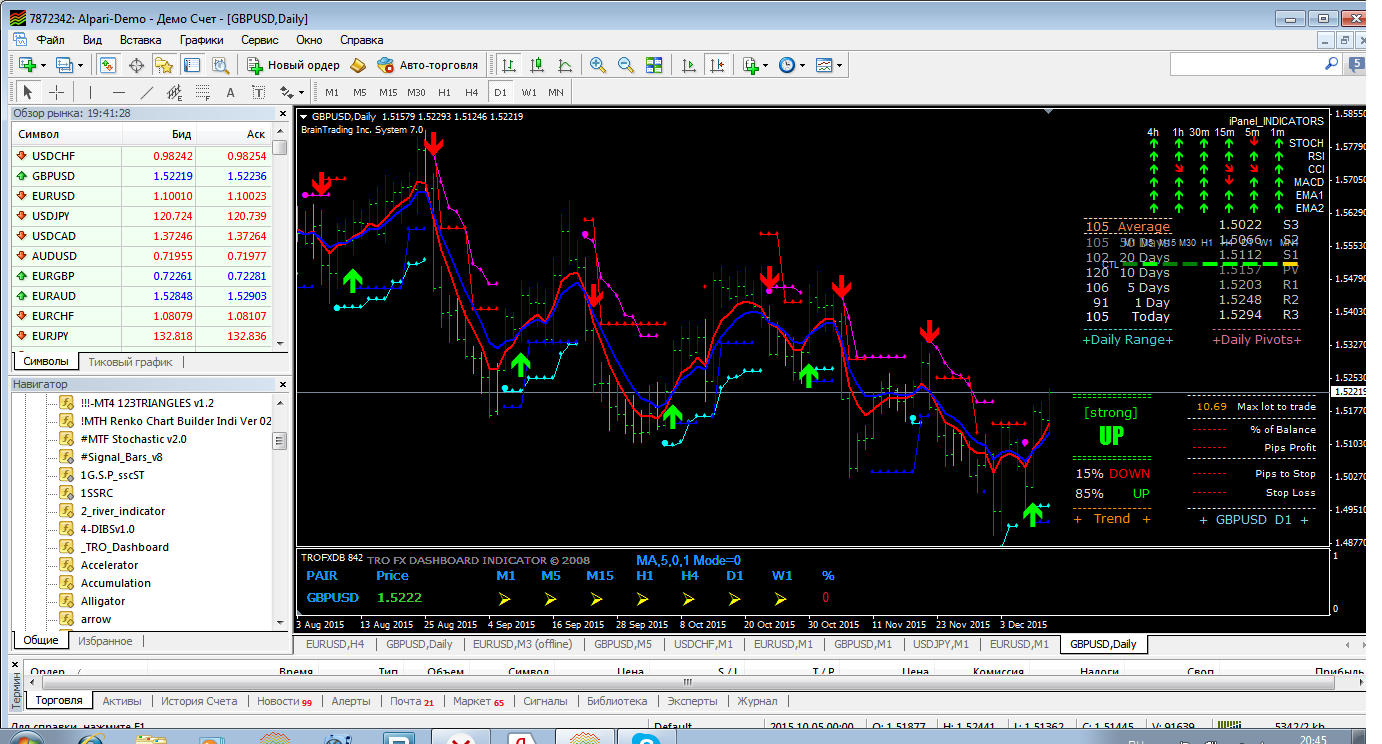Select the H4 timeframe button
This screenshot has width=1382, height=744.
[472, 92]
